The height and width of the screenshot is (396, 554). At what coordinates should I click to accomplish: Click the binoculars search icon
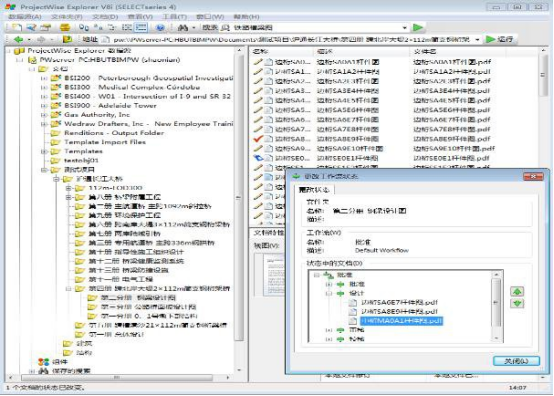tap(183, 27)
